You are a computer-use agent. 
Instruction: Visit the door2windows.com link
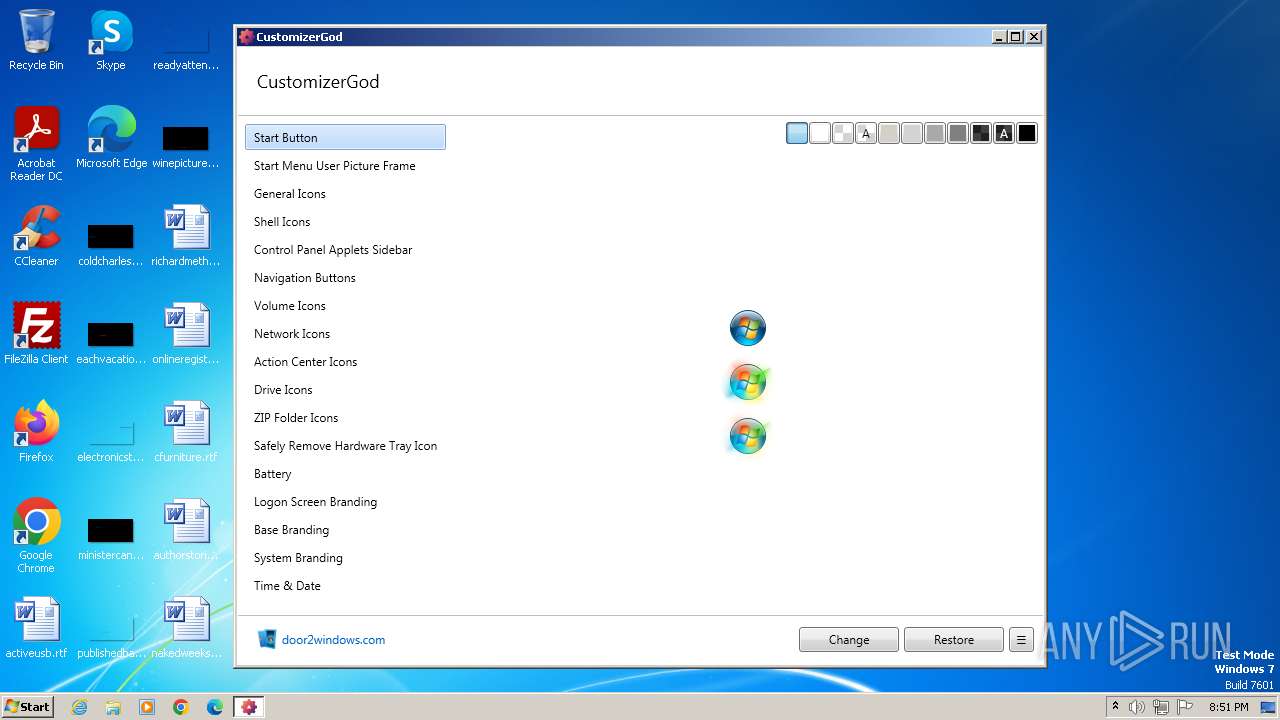point(333,640)
